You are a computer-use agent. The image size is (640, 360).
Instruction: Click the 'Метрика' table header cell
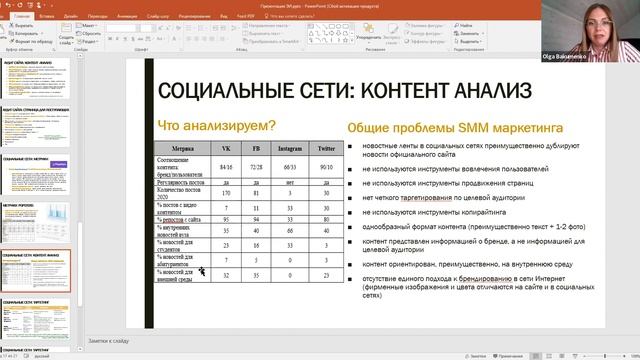182,149
